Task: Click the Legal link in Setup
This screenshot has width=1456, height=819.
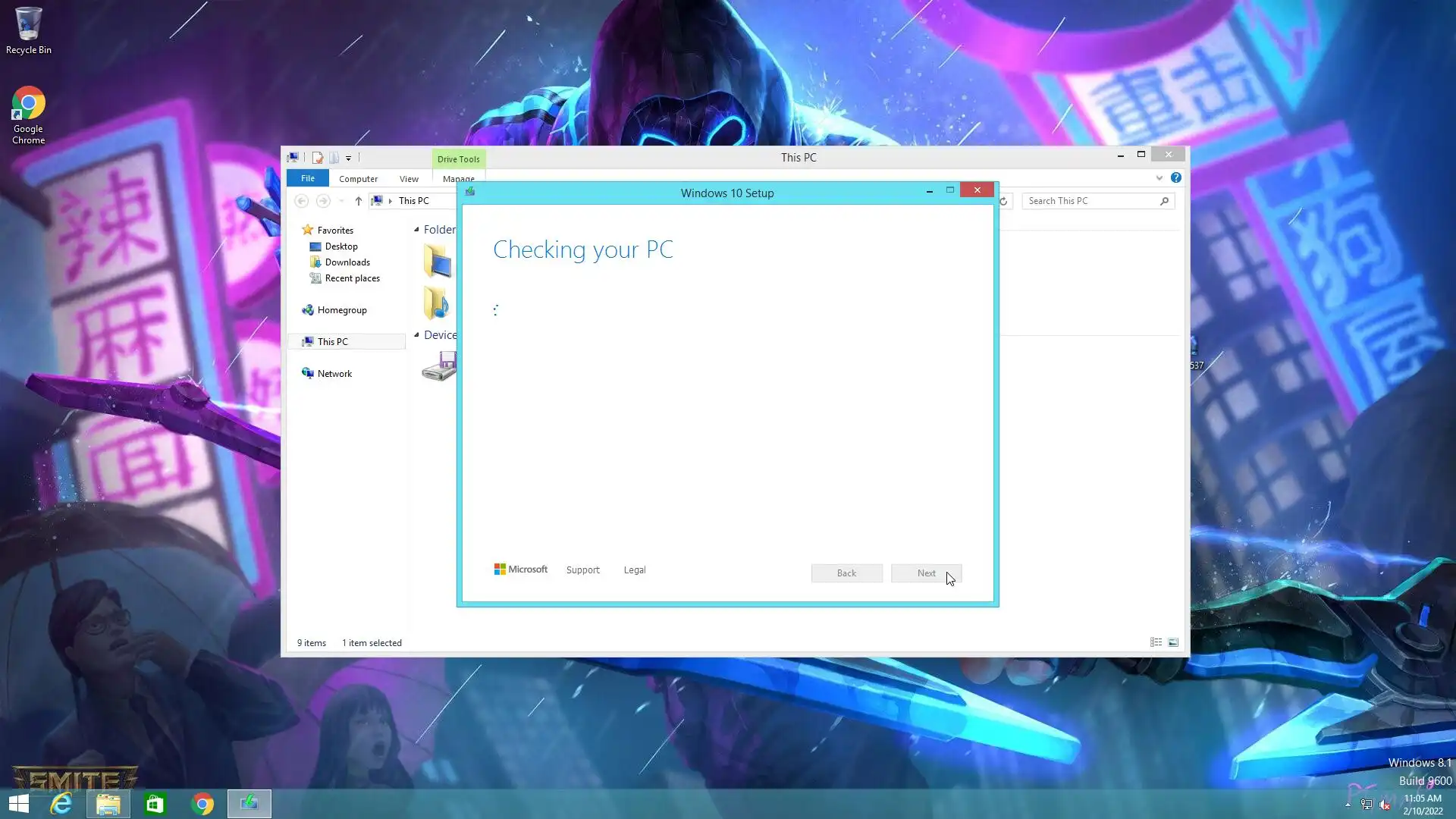Action: pyautogui.click(x=635, y=570)
